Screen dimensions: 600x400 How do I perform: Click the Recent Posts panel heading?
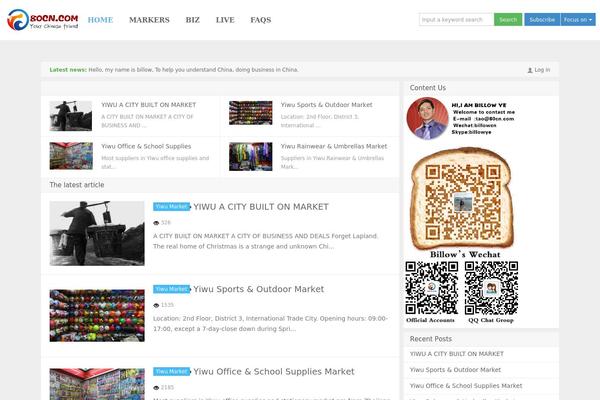(430, 339)
